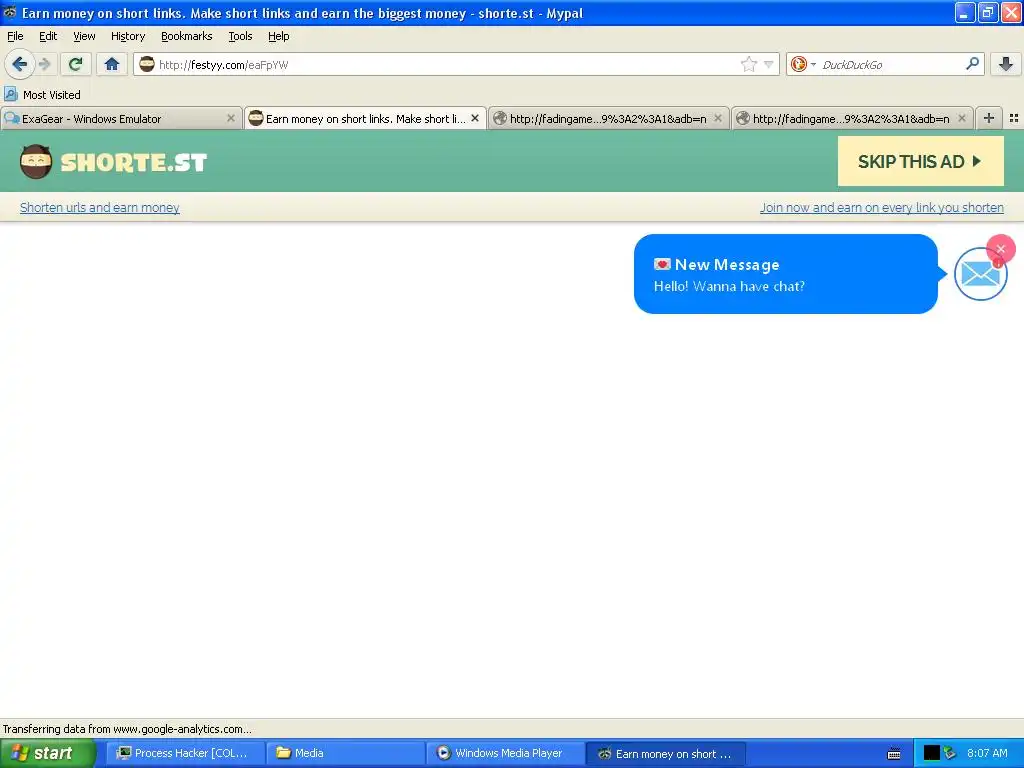
Task: Open the home page button
Action: coord(112,64)
